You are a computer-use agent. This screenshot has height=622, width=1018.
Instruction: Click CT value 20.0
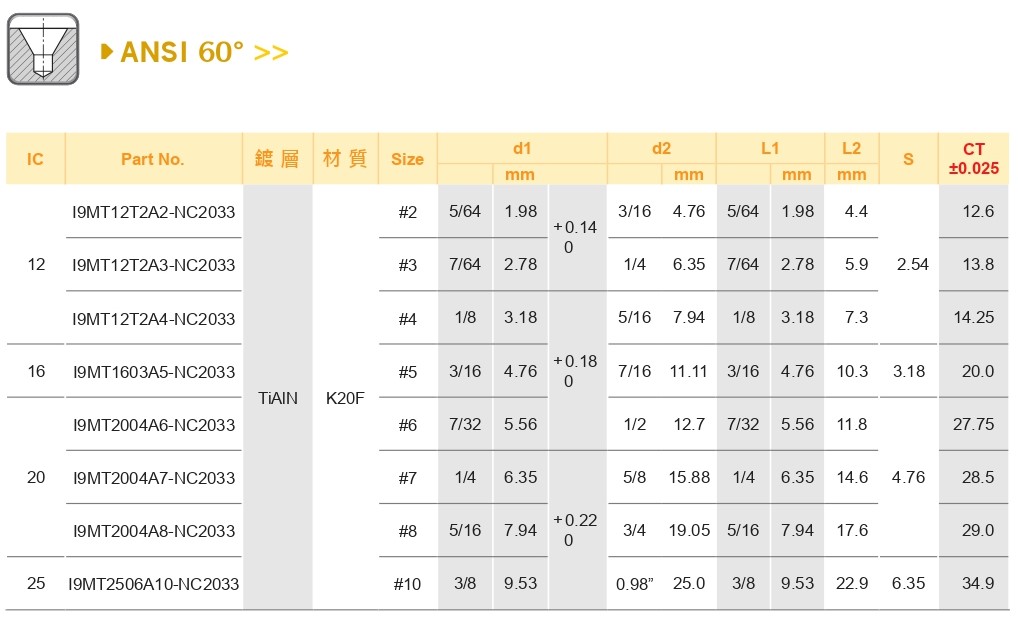pos(978,371)
